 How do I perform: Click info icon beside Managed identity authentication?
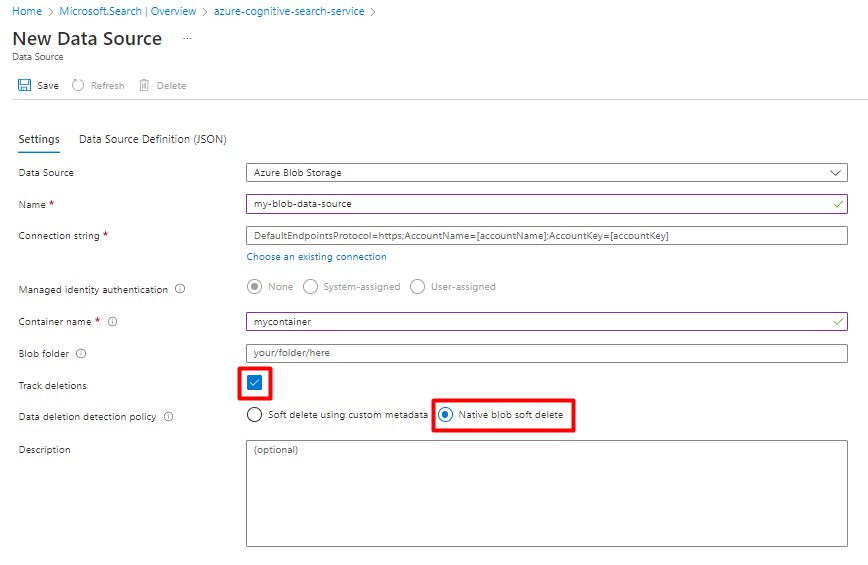tap(180, 289)
